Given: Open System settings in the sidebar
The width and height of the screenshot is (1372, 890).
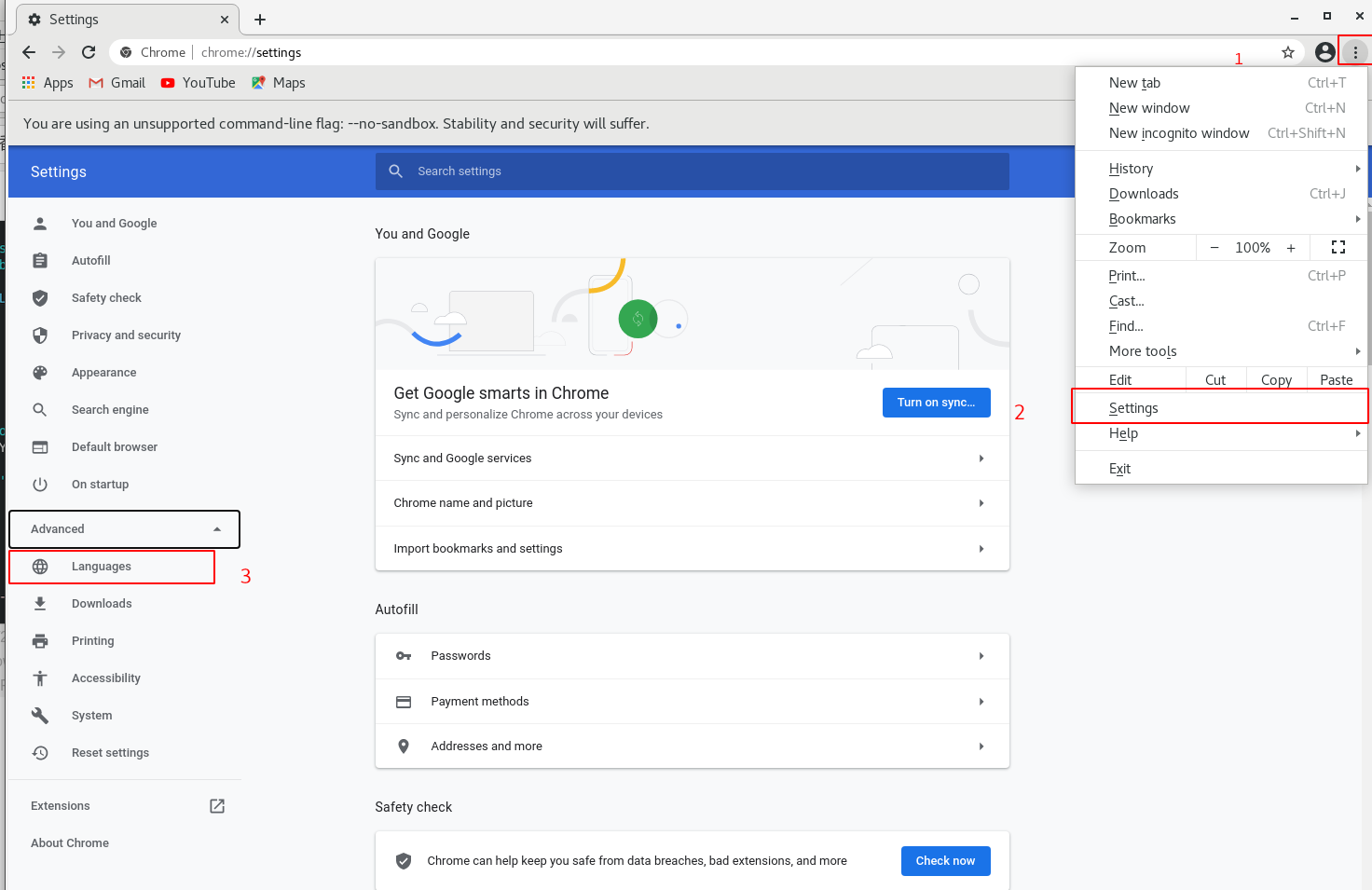Looking at the screenshot, I should click(x=91, y=716).
